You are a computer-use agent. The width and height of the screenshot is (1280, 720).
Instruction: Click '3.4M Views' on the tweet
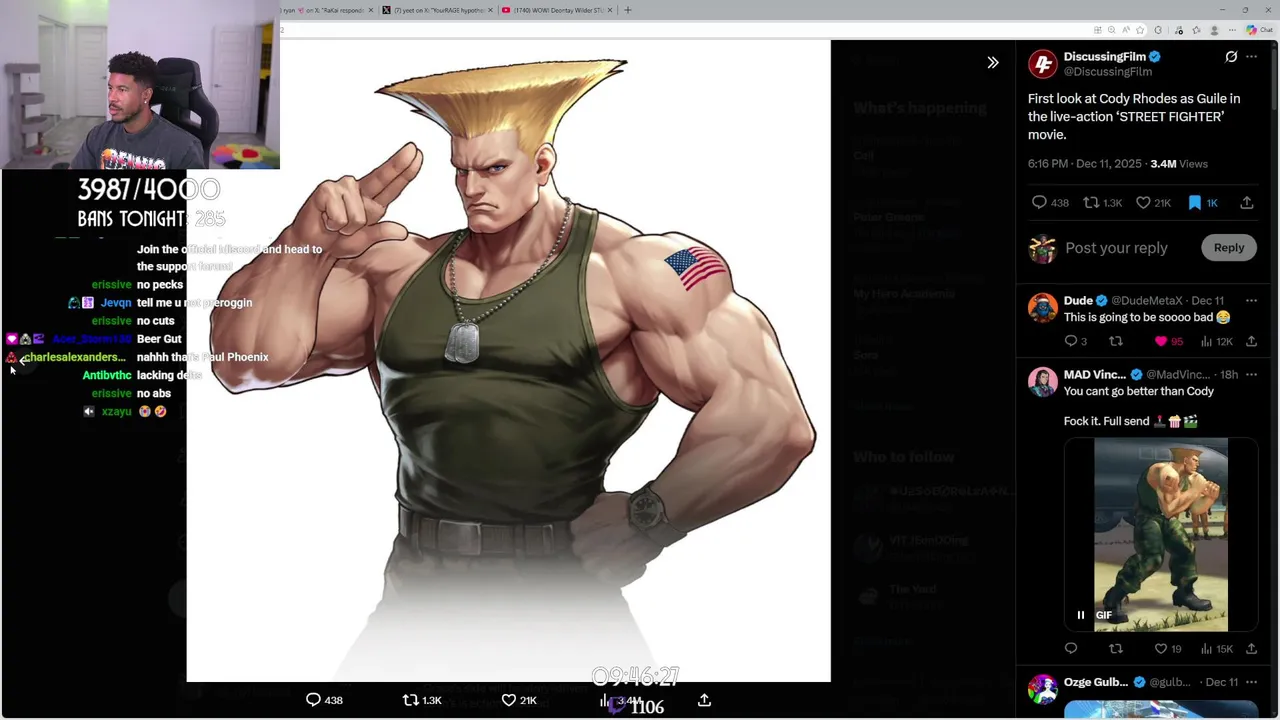click(1179, 163)
